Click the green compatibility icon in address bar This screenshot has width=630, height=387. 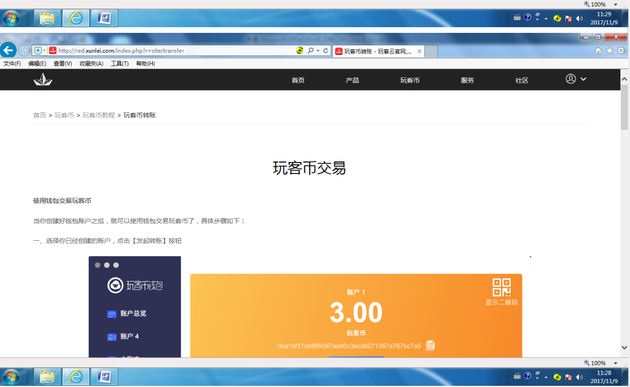pyautogui.click(x=299, y=51)
